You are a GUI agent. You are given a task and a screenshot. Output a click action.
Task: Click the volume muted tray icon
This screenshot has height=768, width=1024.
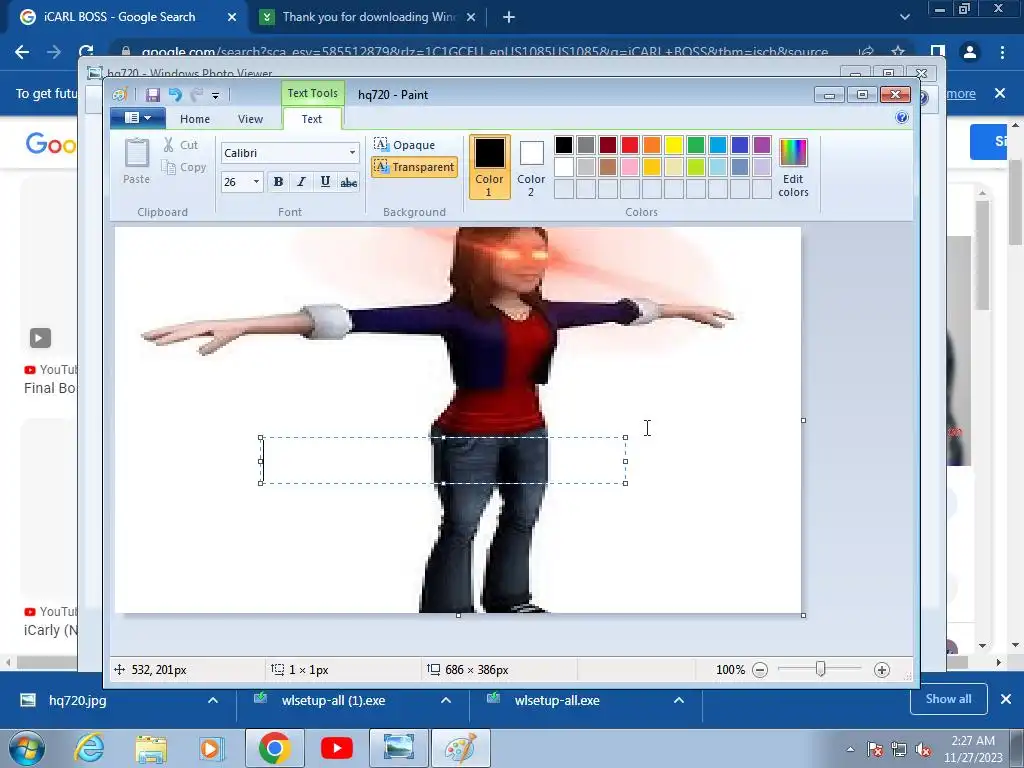(x=923, y=749)
